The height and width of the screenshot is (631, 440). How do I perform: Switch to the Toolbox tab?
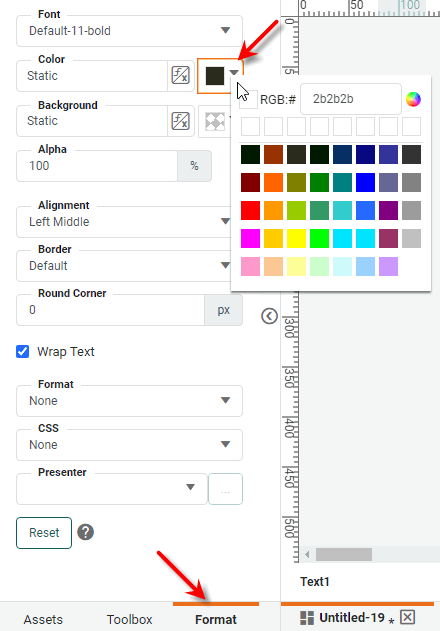(129, 619)
